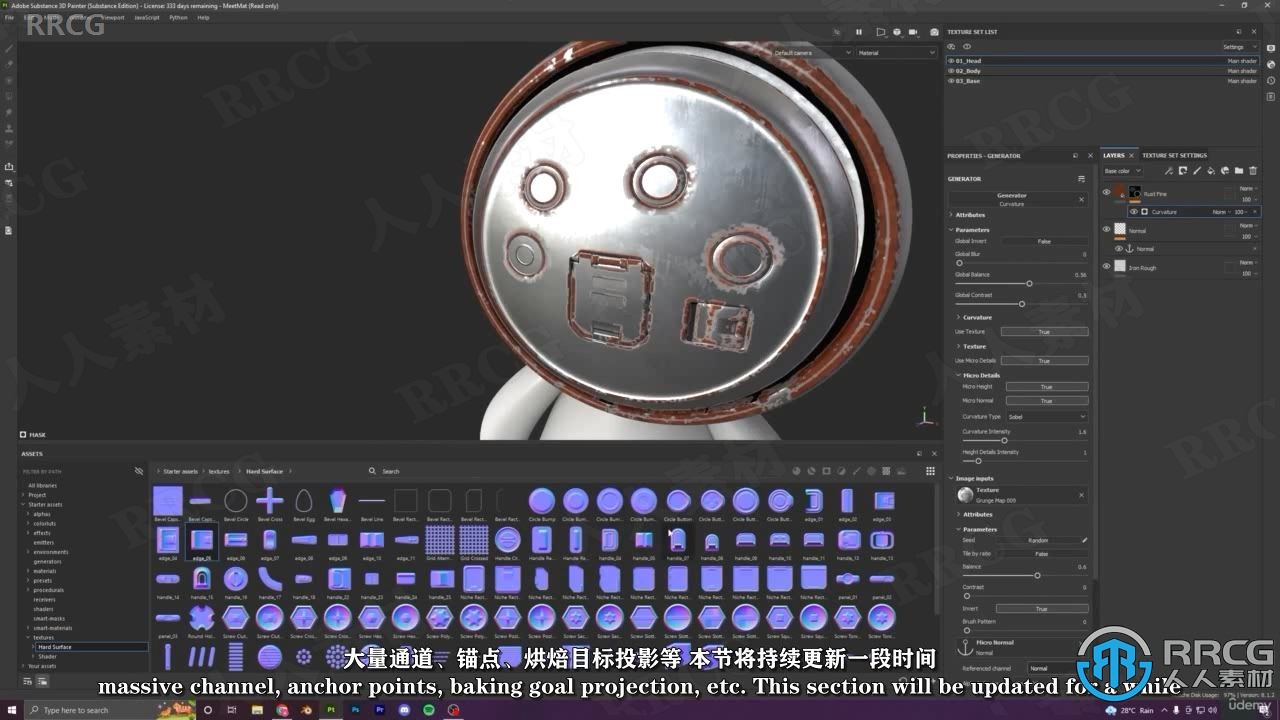Click the textures breadcrumb link

coord(219,471)
